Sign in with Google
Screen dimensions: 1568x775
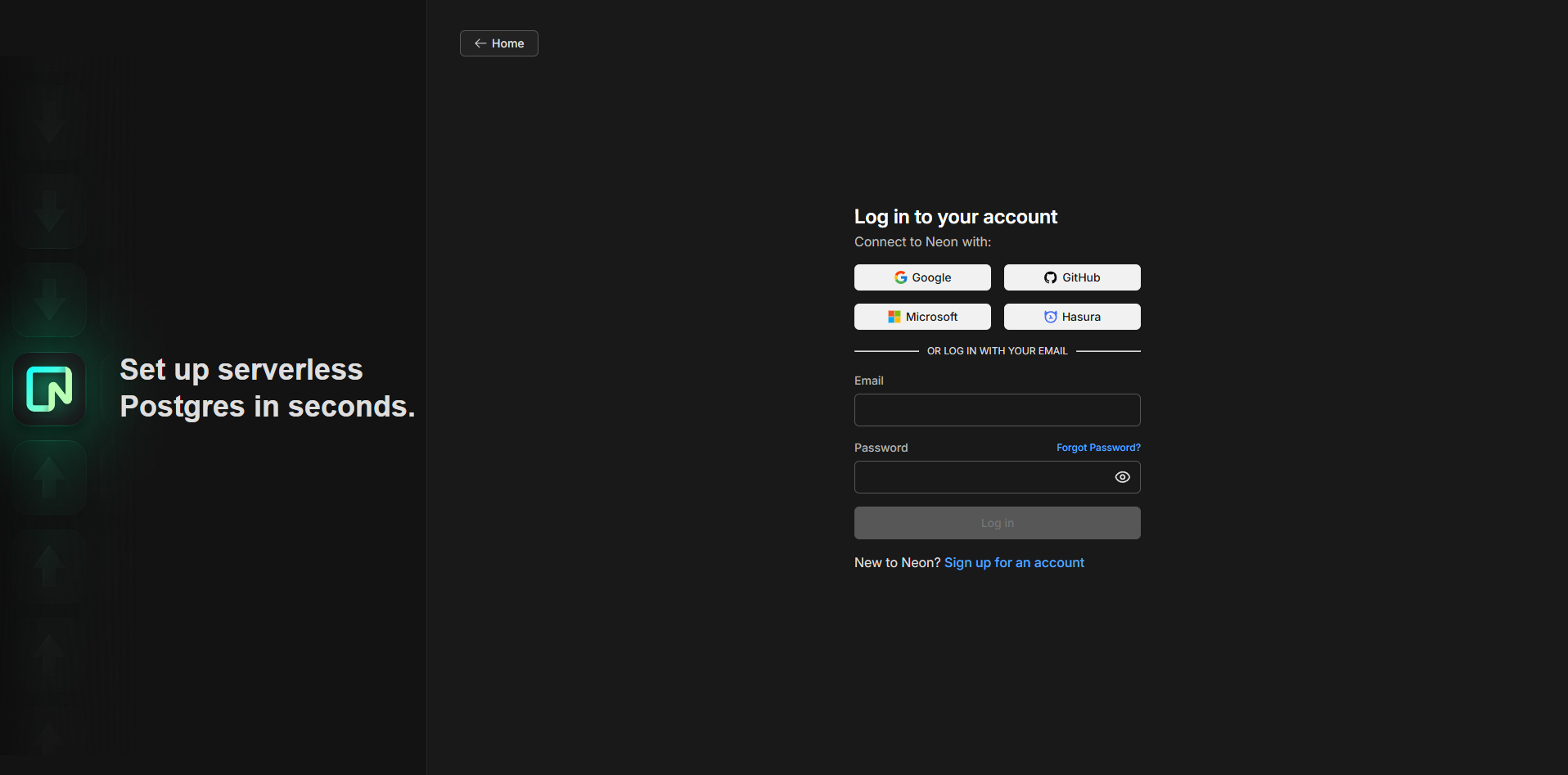922,277
